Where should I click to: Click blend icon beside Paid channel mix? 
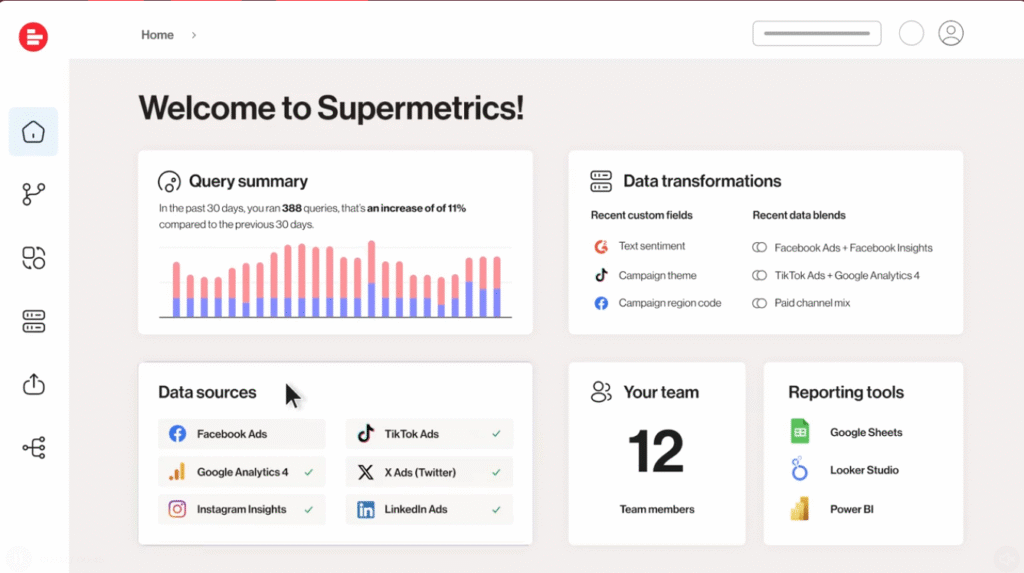(759, 303)
